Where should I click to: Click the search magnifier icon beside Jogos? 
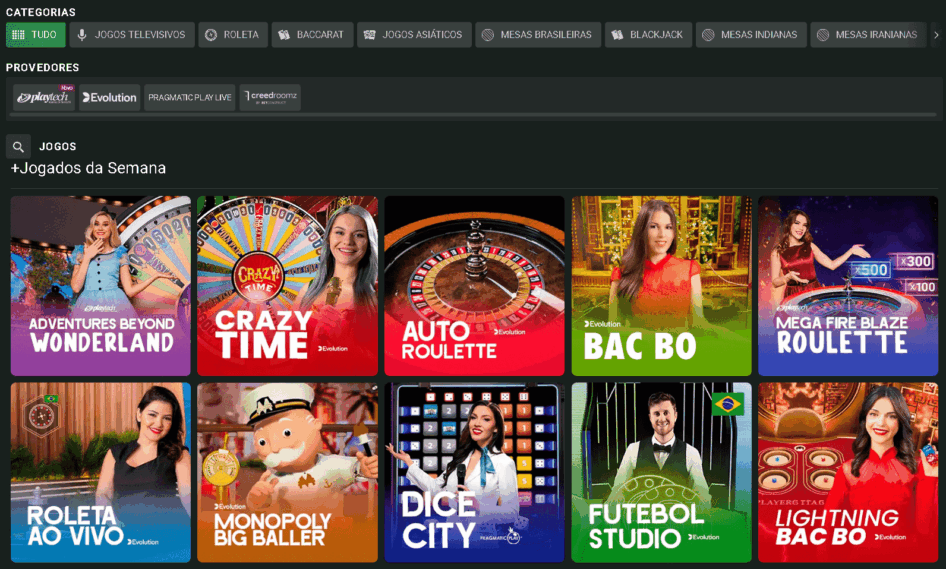pyautogui.click(x=18, y=147)
